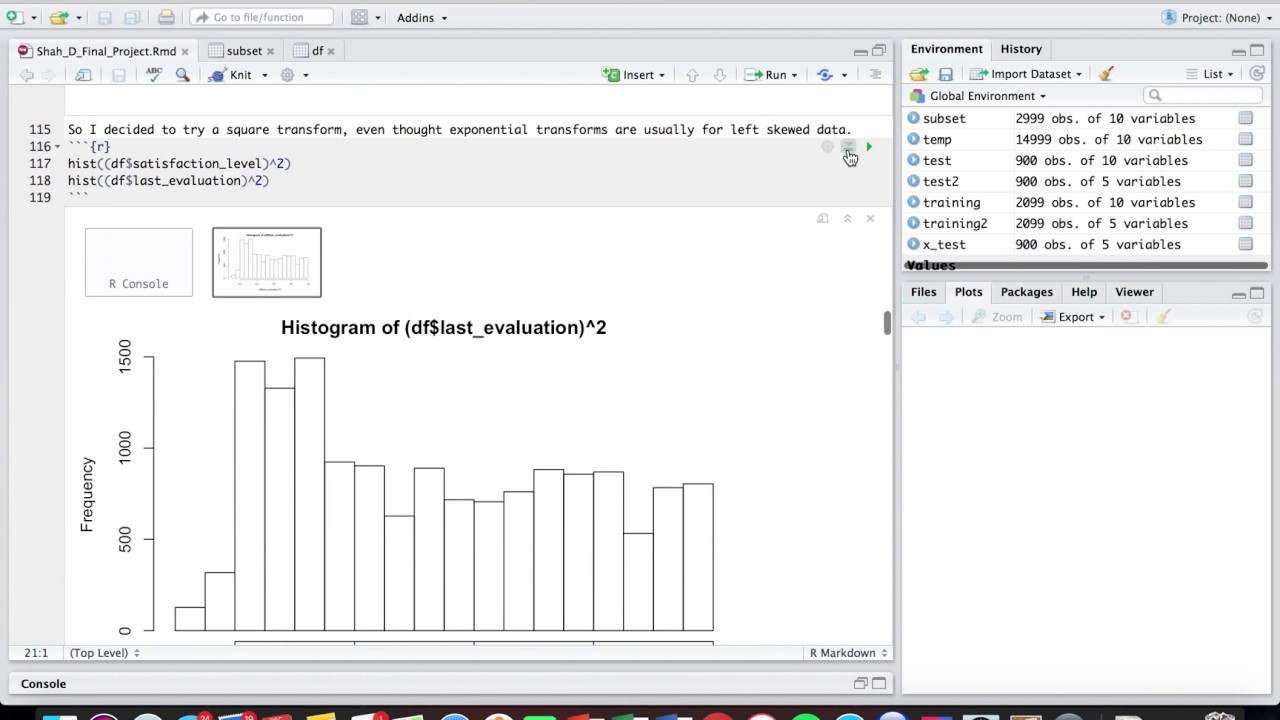This screenshot has height=720, width=1280.
Task: Close the subset tab
Action: [x=270, y=51]
